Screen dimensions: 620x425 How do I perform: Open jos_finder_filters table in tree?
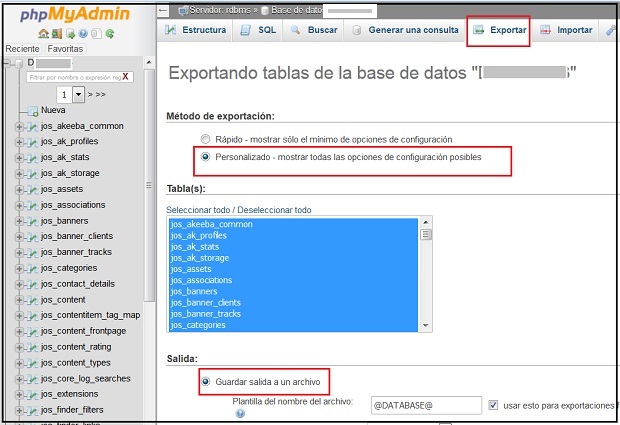click(x=72, y=410)
